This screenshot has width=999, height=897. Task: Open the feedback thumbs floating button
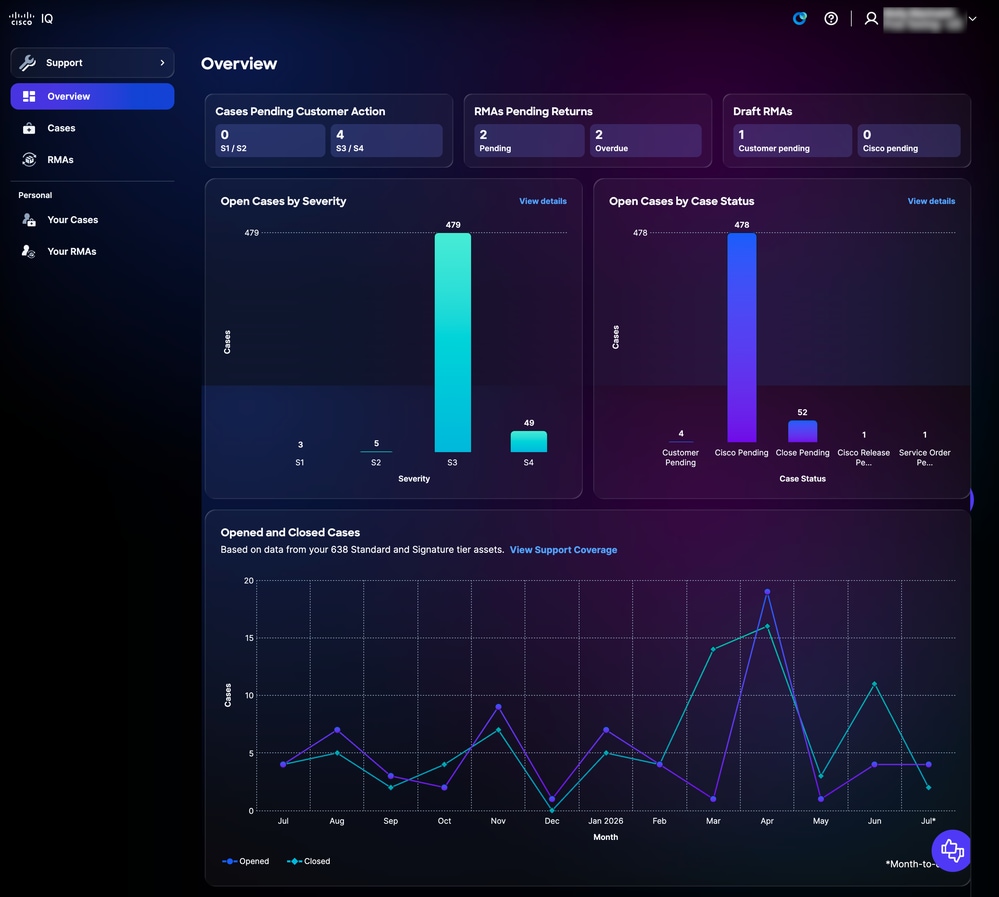952,850
